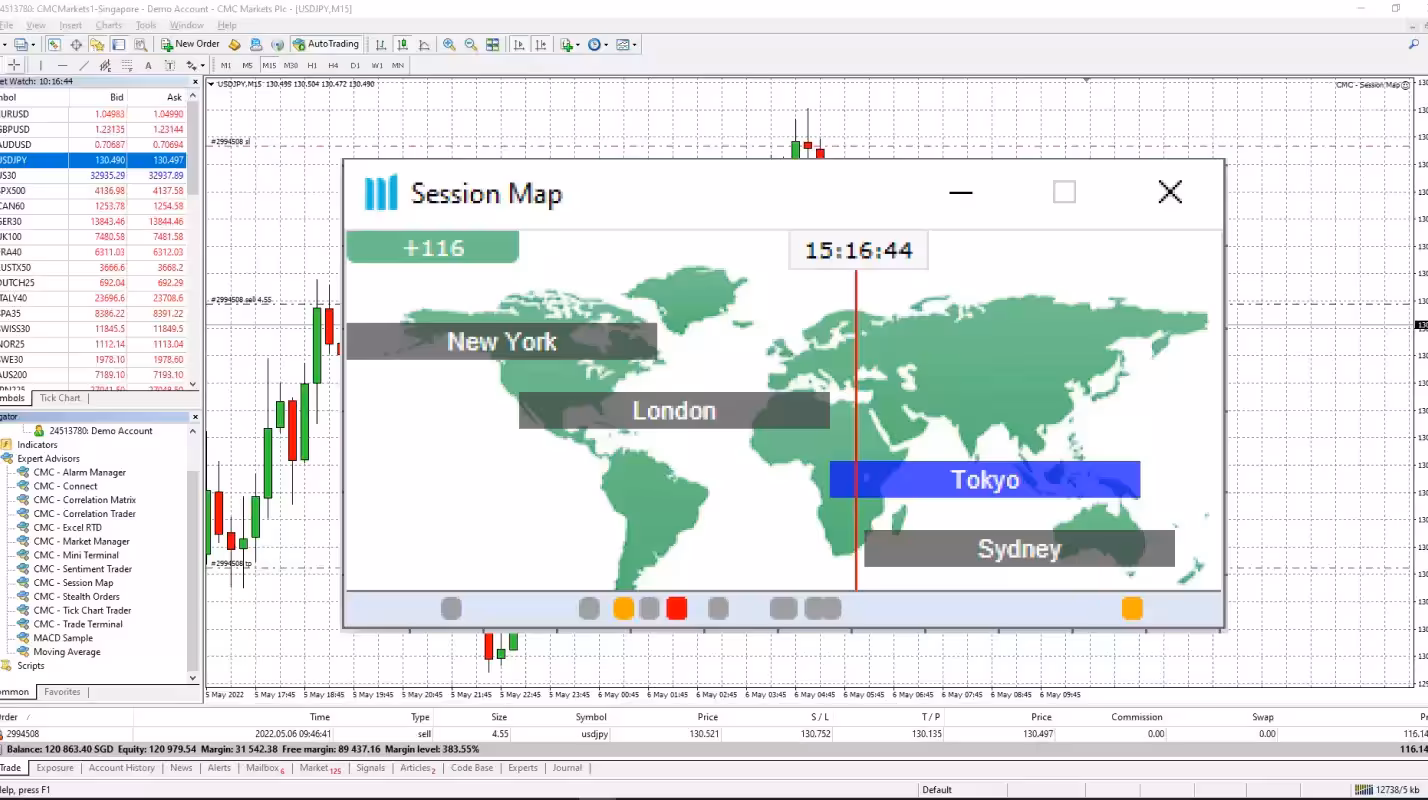
Task: Switch chart to Line chart display
Action: point(422,44)
